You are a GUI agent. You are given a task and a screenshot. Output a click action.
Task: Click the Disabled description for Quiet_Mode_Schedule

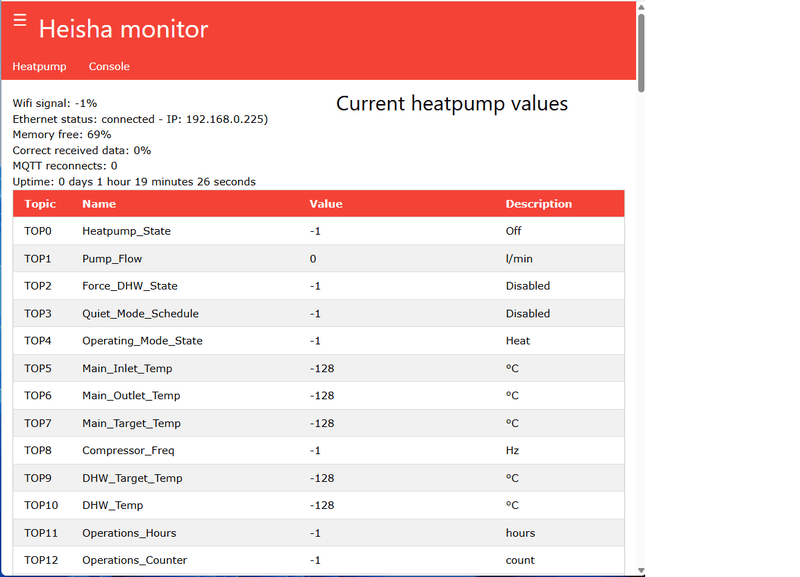click(x=528, y=313)
